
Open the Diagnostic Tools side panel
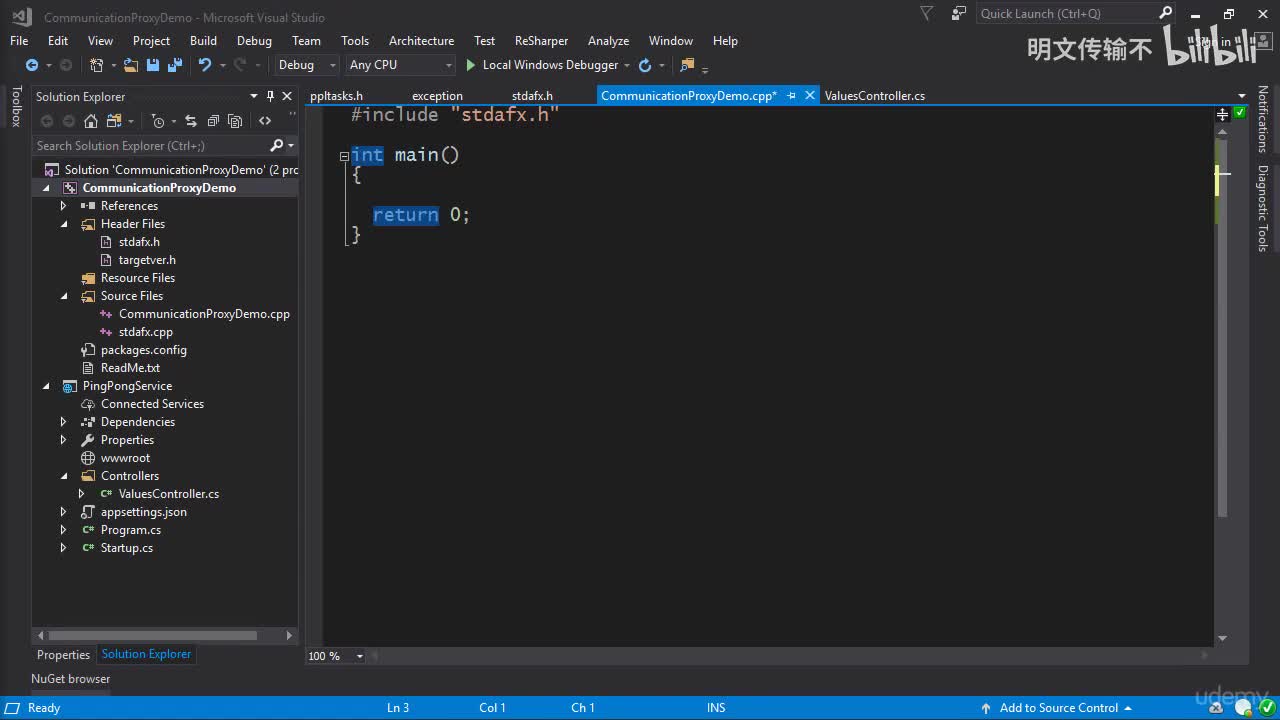(1263, 208)
